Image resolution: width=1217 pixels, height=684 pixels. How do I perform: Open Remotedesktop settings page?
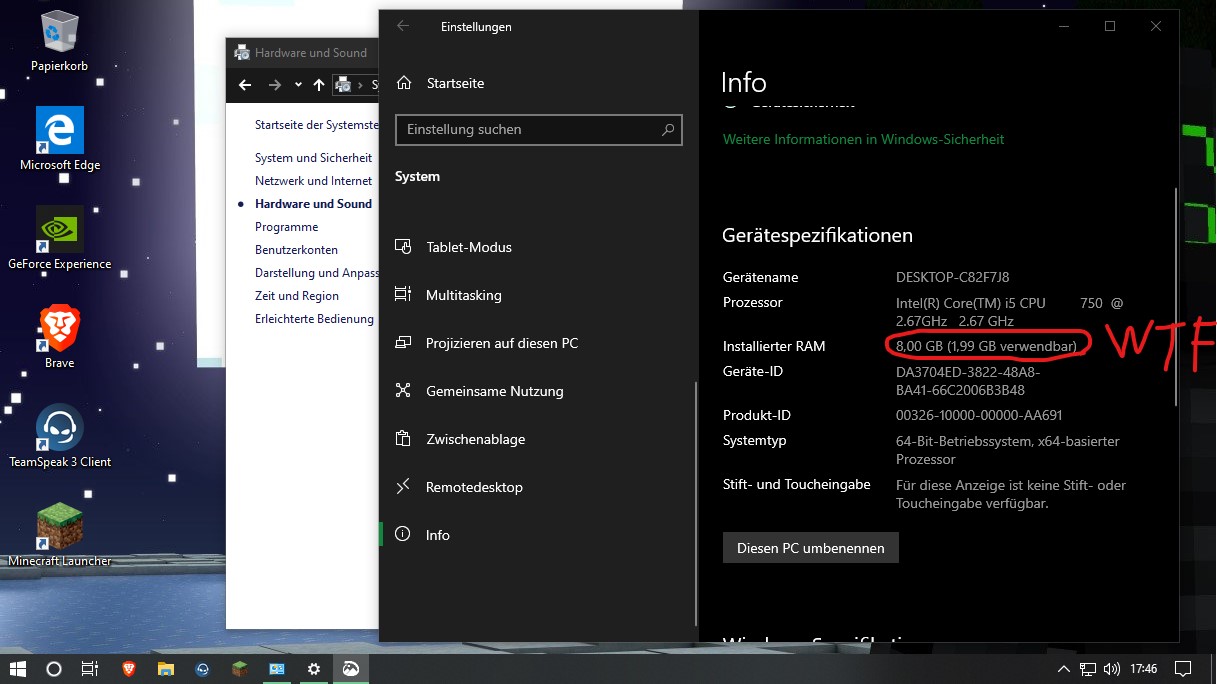(474, 487)
